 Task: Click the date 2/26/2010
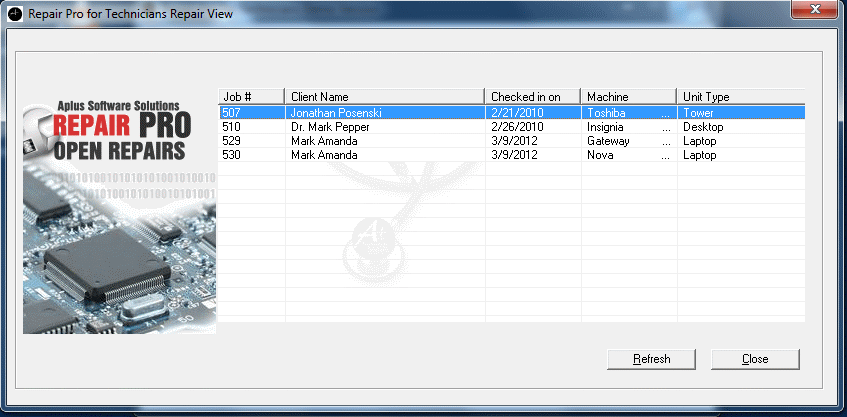pos(517,127)
